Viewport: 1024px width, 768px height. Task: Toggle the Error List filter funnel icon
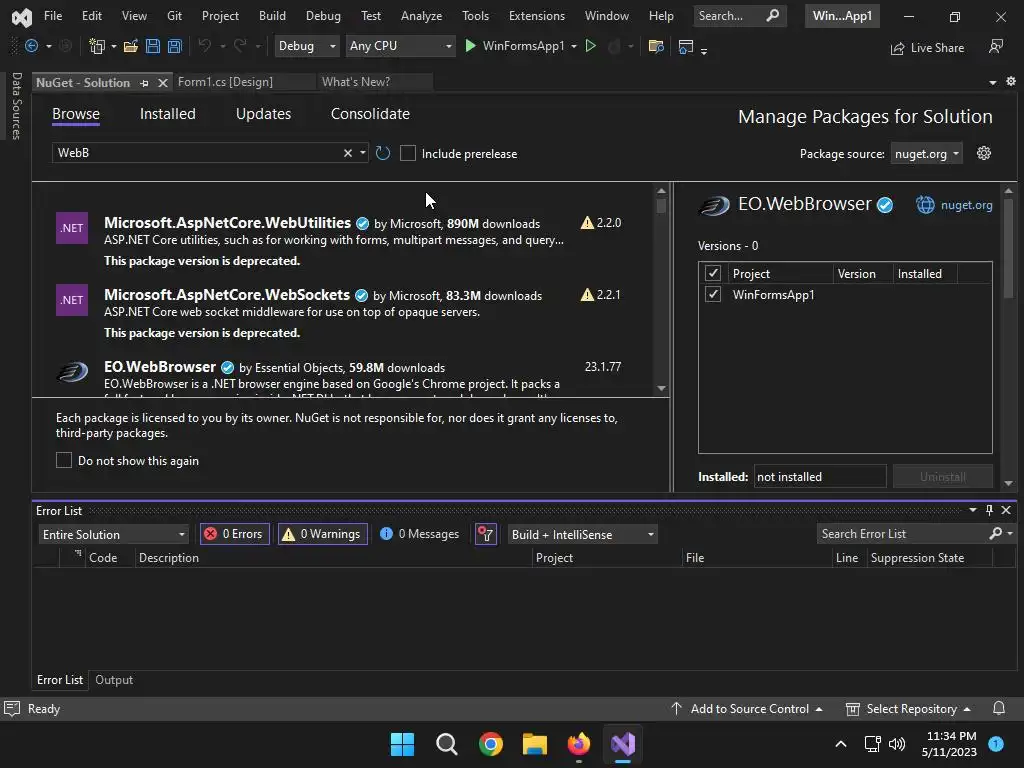tap(486, 534)
